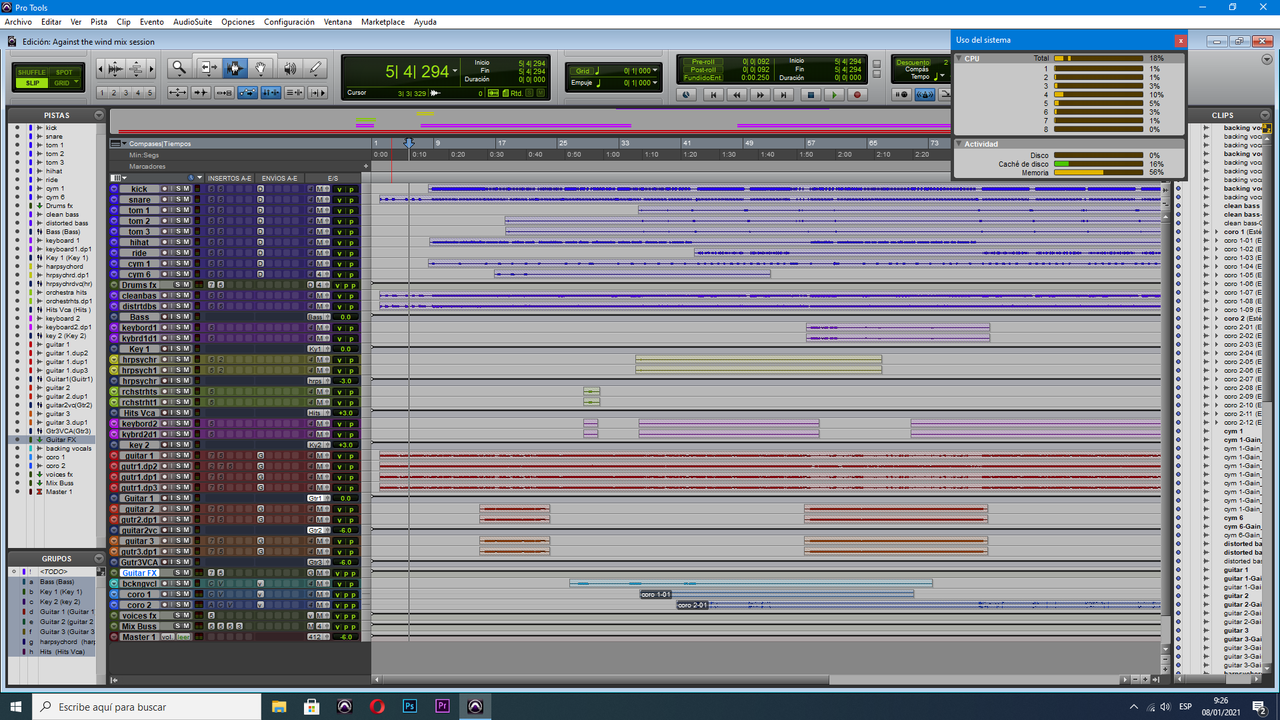Screen dimensions: 1280x720
Task: Open the Windows Start menu
Action: (16, 706)
